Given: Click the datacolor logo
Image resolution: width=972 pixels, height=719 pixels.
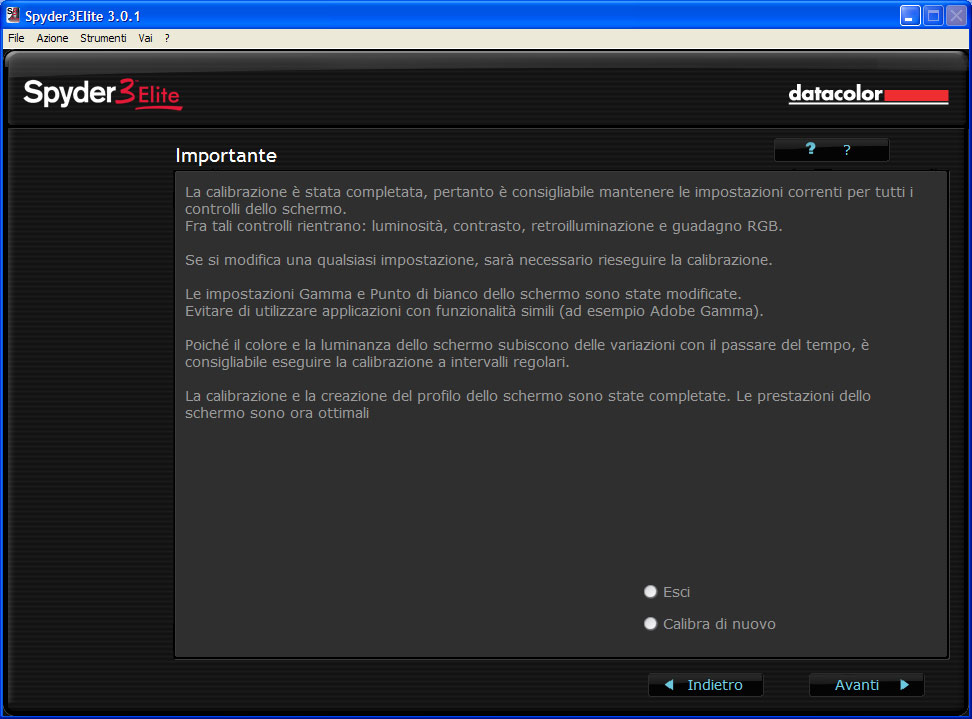Looking at the screenshot, I should pyautogui.click(x=868, y=94).
